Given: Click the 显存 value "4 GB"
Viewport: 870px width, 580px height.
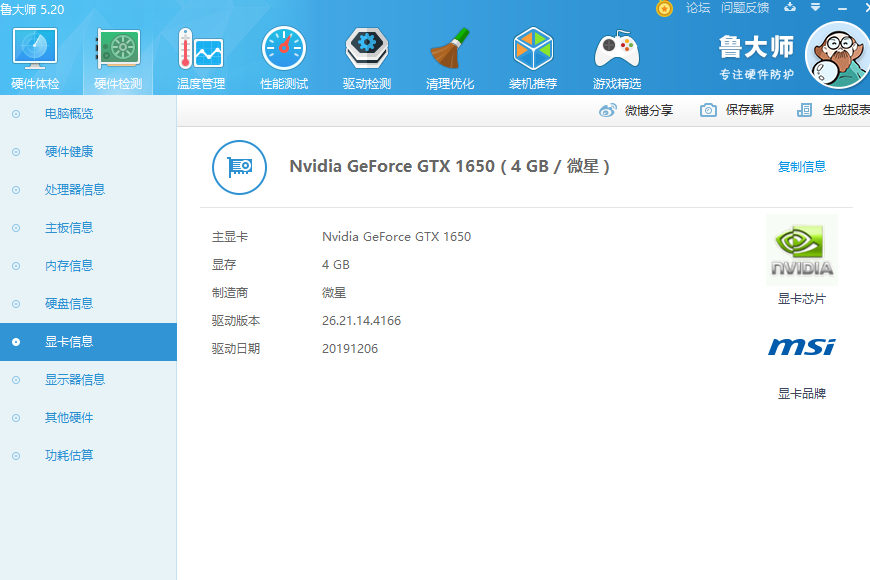Looking at the screenshot, I should pos(336,265).
